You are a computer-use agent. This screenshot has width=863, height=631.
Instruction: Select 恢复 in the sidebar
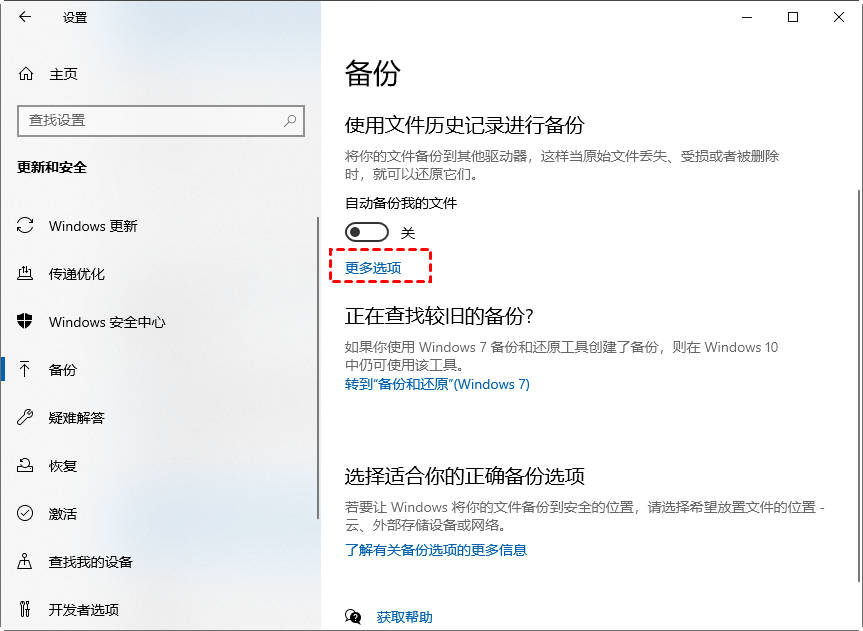[x=63, y=466]
